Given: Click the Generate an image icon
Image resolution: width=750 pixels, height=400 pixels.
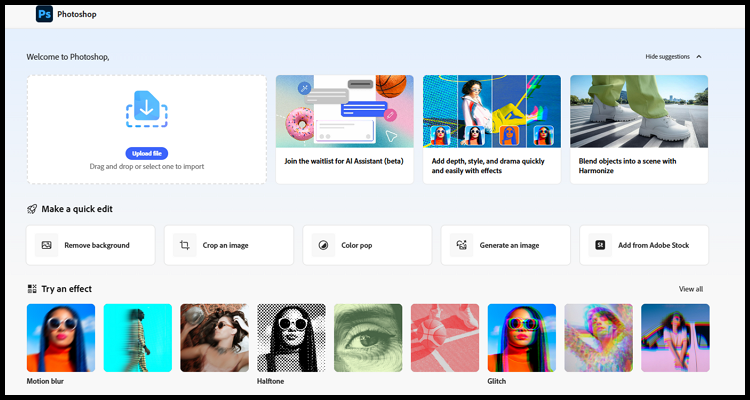Looking at the screenshot, I should pos(461,245).
